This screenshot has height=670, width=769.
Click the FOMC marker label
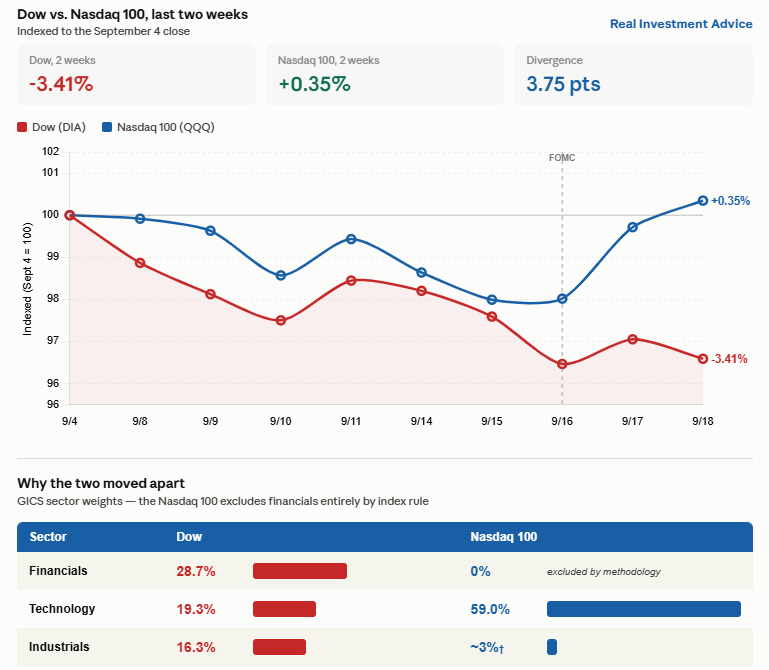pos(562,158)
